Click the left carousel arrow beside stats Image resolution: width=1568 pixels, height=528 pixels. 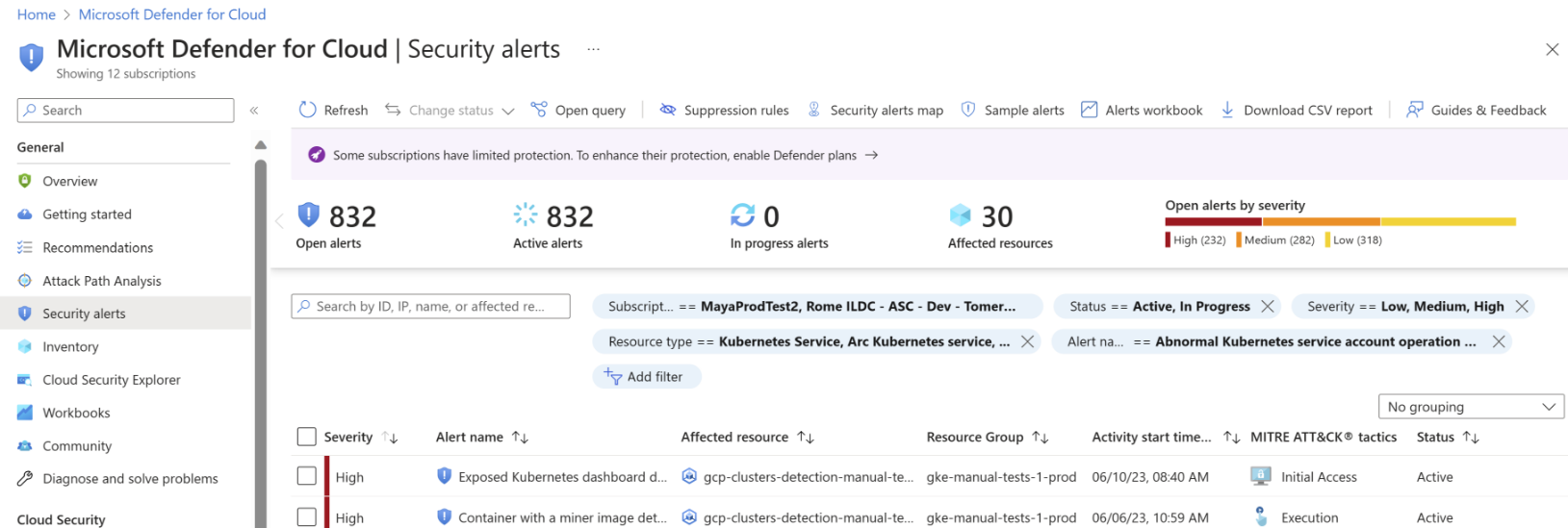click(x=279, y=221)
